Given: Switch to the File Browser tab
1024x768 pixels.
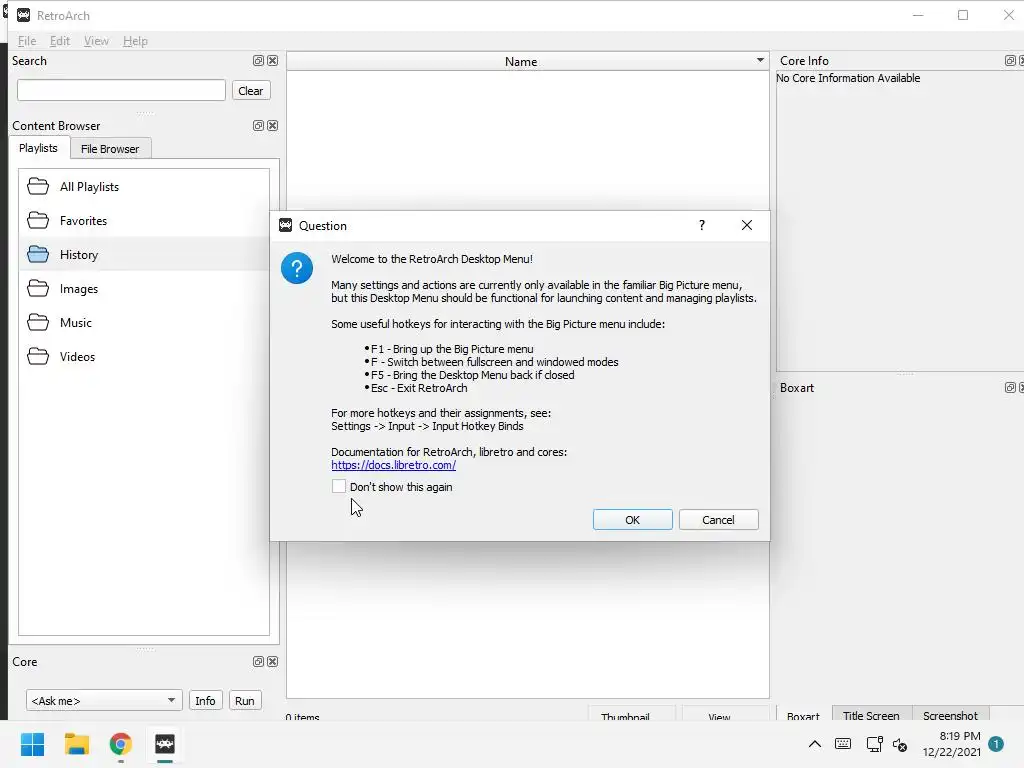Looking at the screenshot, I should pyautogui.click(x=110, y=149).
